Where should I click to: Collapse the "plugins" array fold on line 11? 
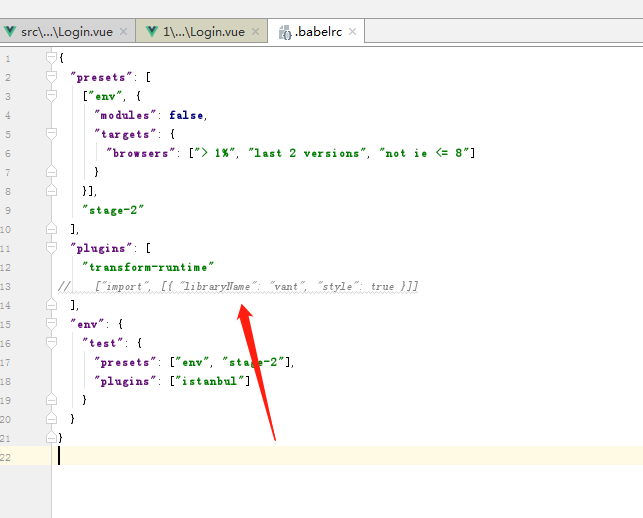tap(51, 248)
